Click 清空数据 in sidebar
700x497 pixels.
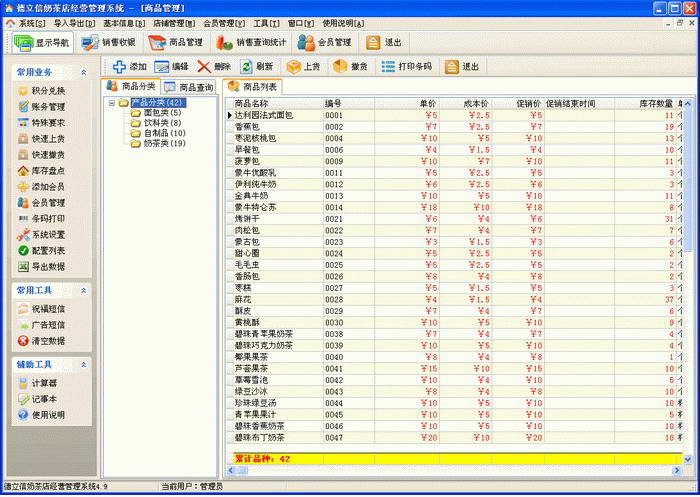coord(42,341)
